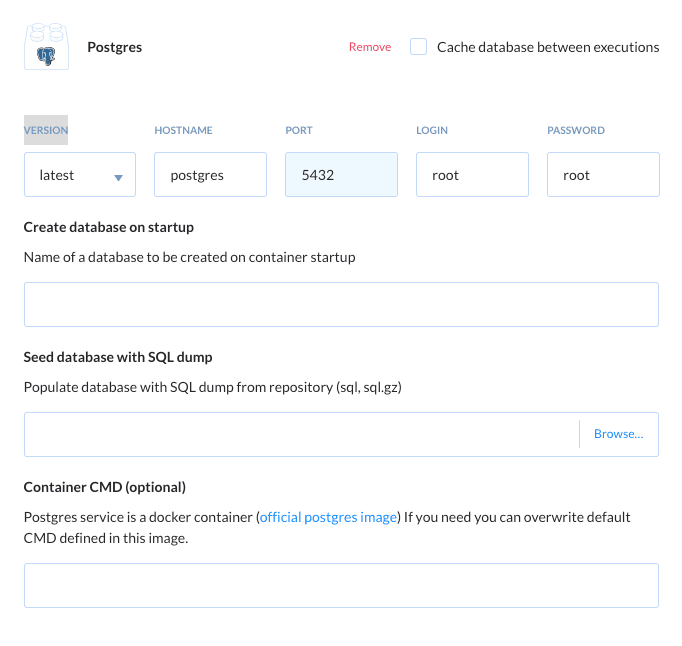Click the Version dropdown arrow
This screenshot has width=682, height=646.
tap(118, 177)
